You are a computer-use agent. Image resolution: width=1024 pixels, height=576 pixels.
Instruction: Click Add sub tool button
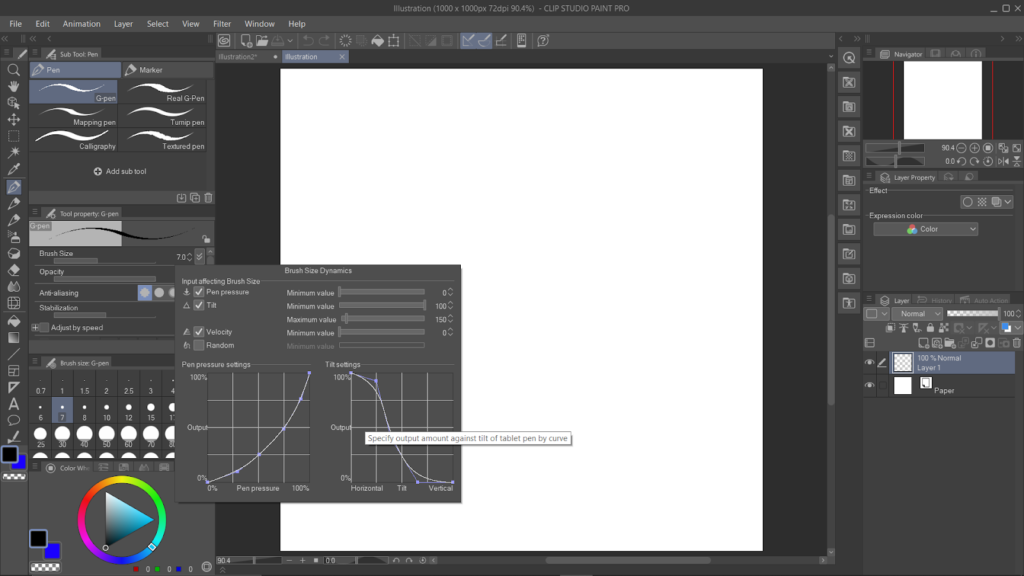[x=120, y=171]
